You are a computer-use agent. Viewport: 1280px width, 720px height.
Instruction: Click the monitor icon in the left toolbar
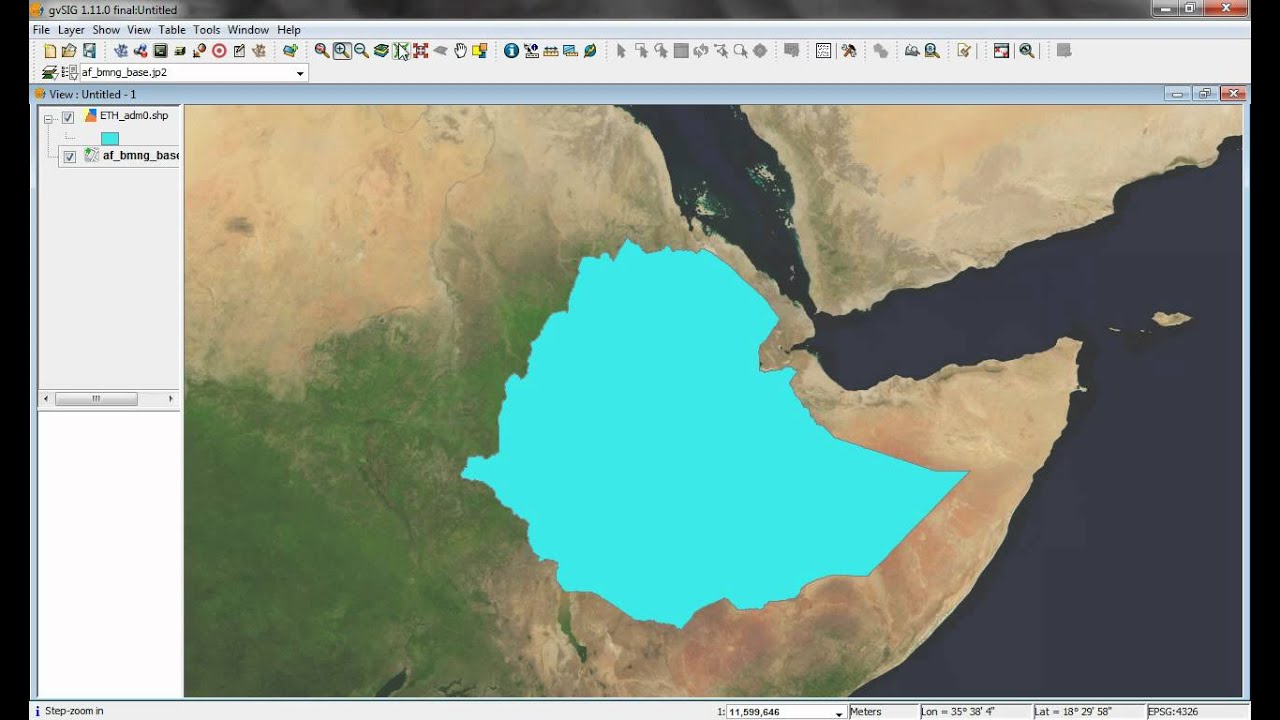point(160,51)
